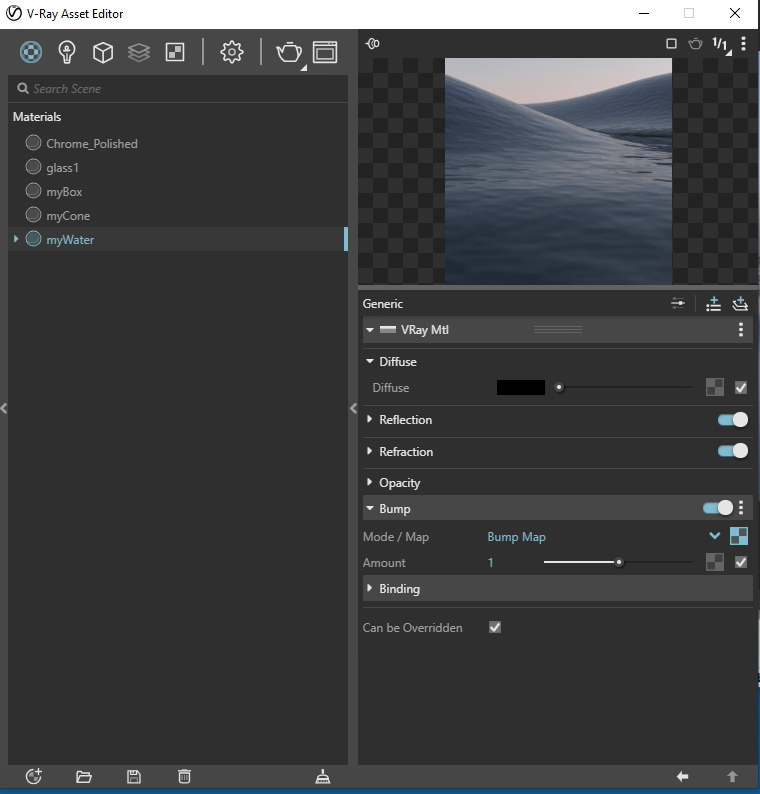Image resolution: width=760 pixels, height=794 pixels.
Task: Uncheck the Diffuse texture checkbox
Action: coord(741,388)
